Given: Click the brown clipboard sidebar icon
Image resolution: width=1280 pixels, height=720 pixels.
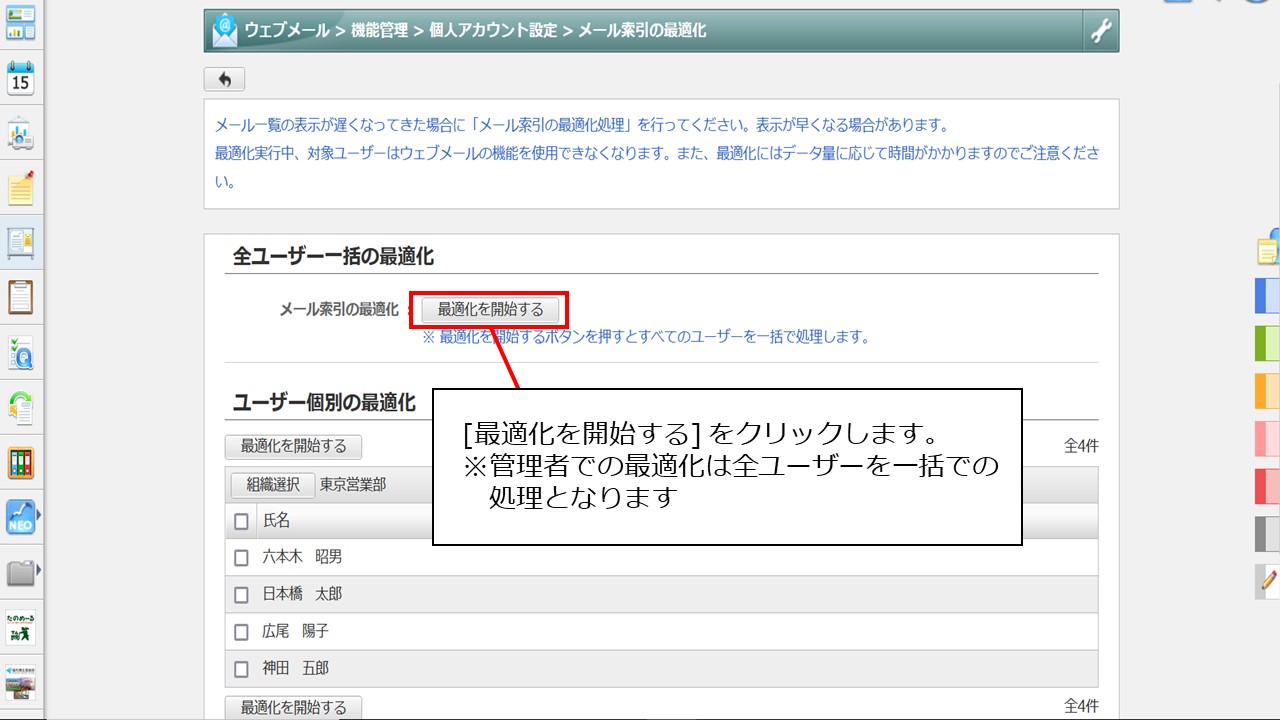Looking at the screenshot, I should [21, 297].
